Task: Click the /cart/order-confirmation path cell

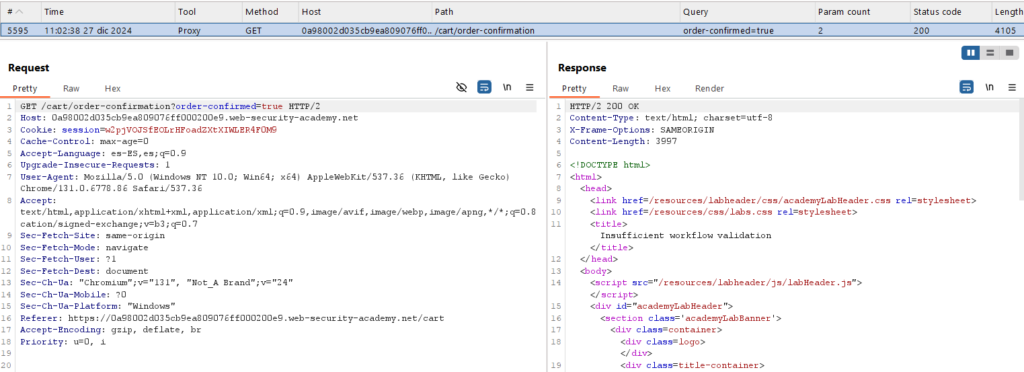Action: point(485,31)
